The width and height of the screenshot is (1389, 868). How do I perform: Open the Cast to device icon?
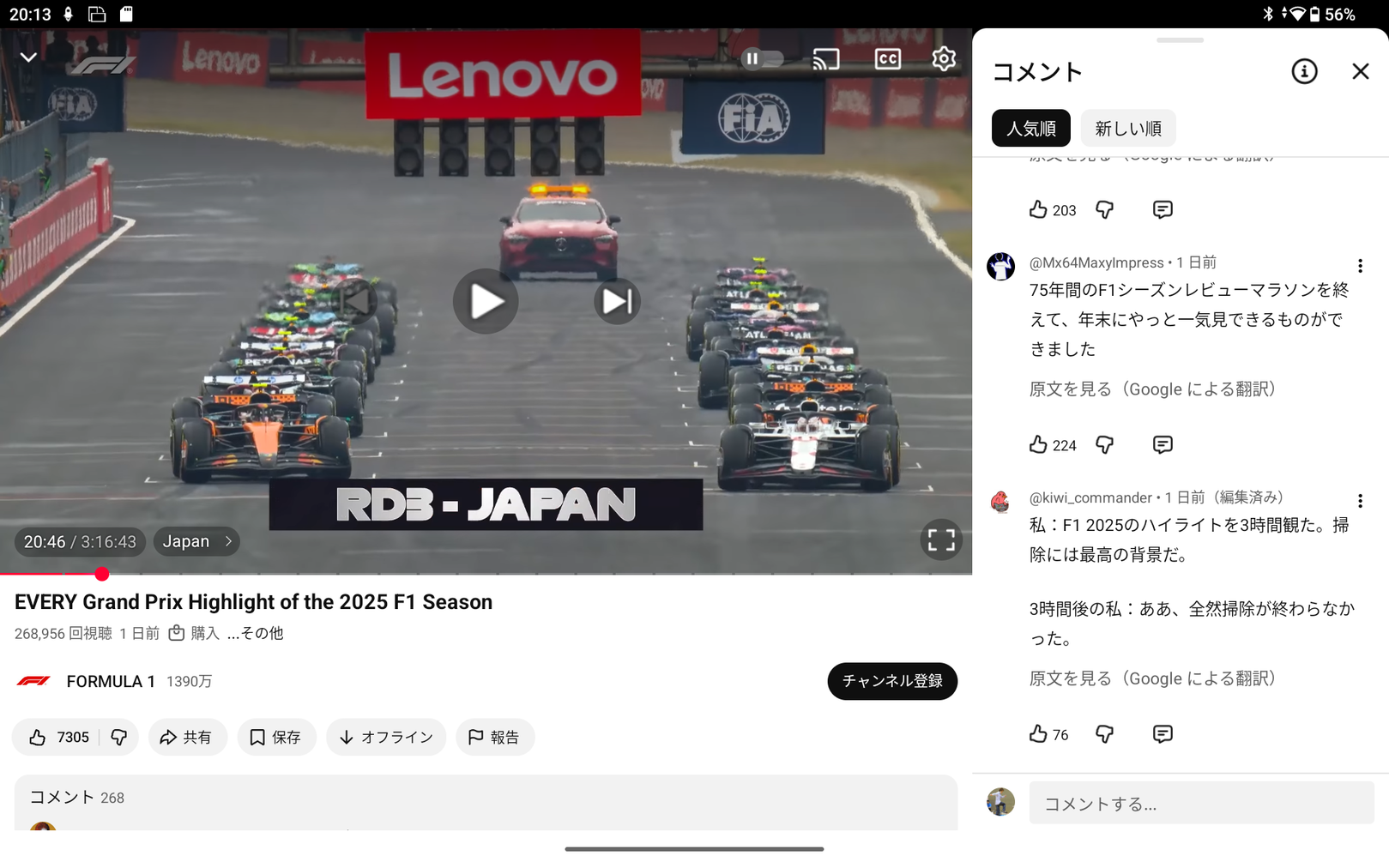825,59
